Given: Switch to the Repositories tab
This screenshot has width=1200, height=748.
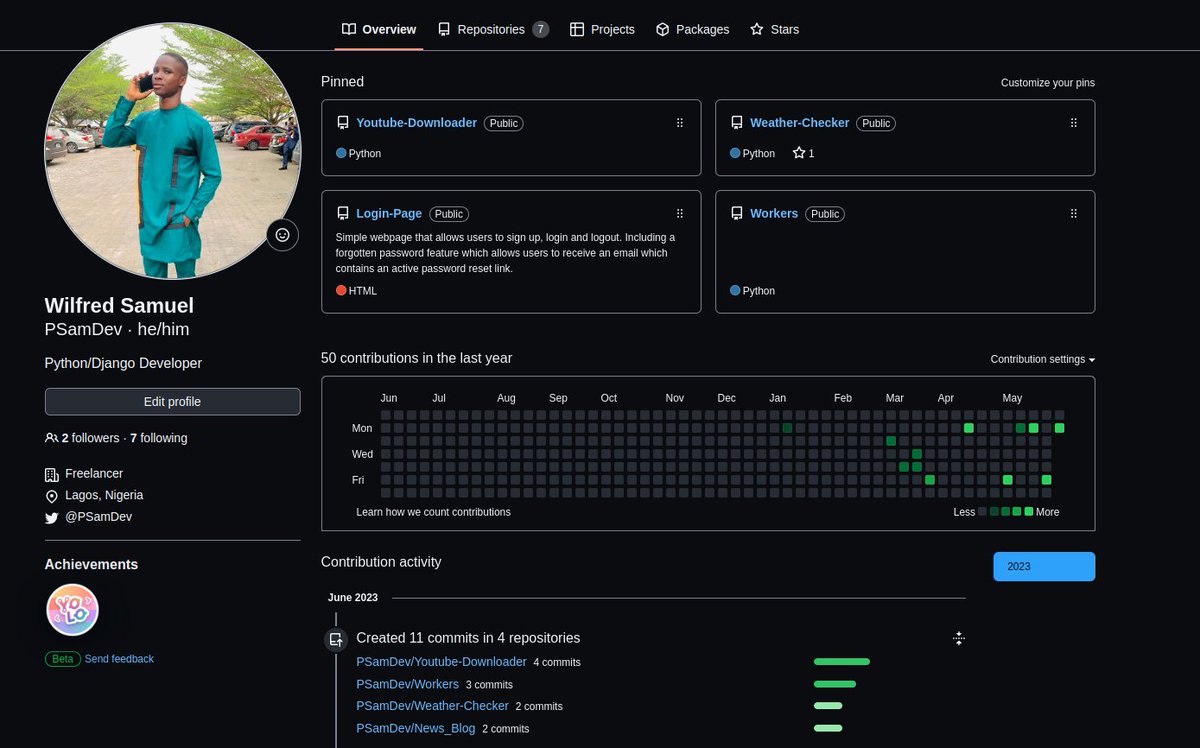Looking at the screenshot, I should coord(493,29).
